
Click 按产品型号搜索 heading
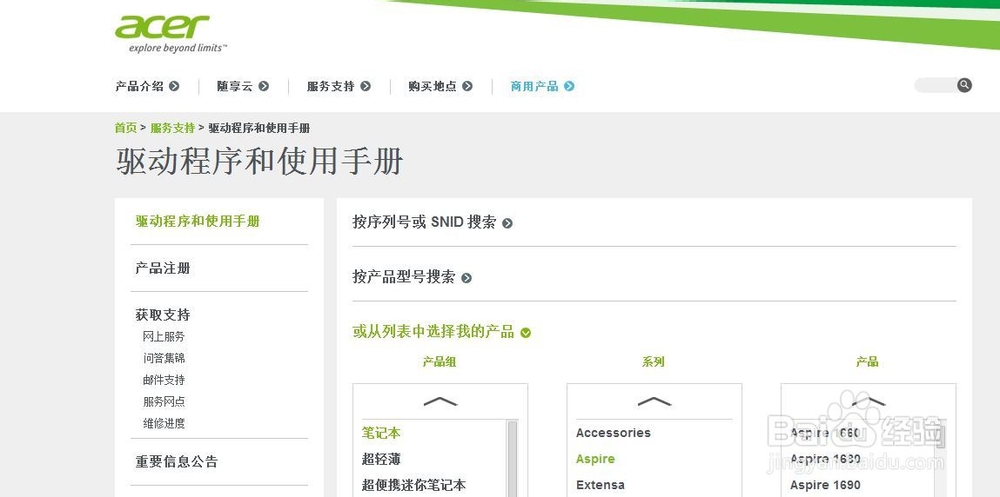404,278
